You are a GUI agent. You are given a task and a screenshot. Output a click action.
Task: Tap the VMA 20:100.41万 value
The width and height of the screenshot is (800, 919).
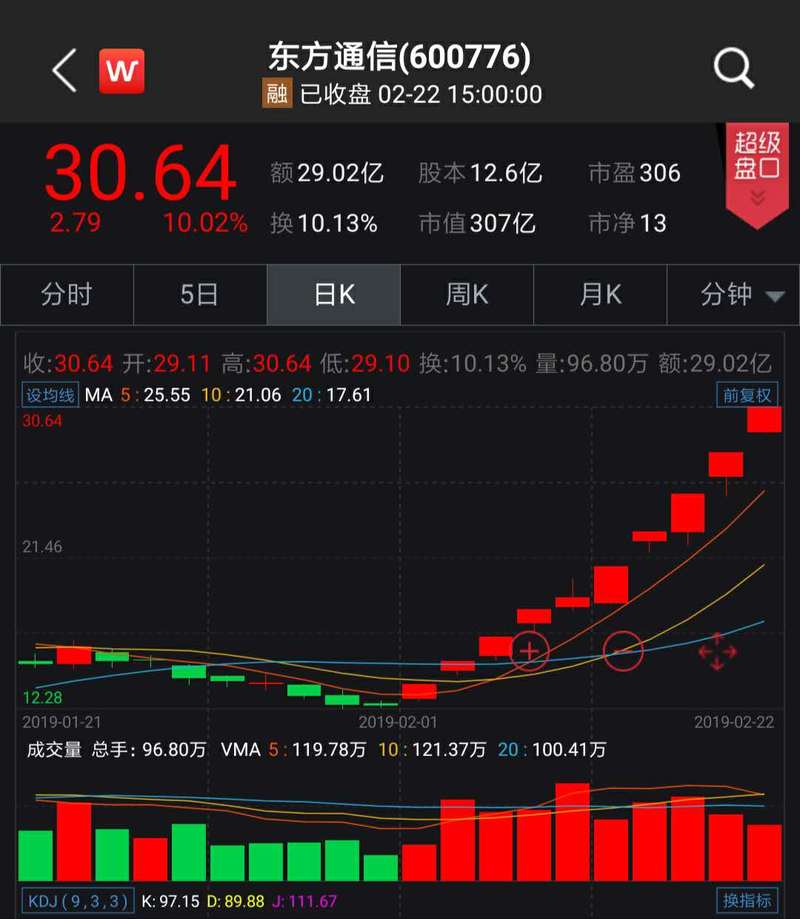(552, 750)
